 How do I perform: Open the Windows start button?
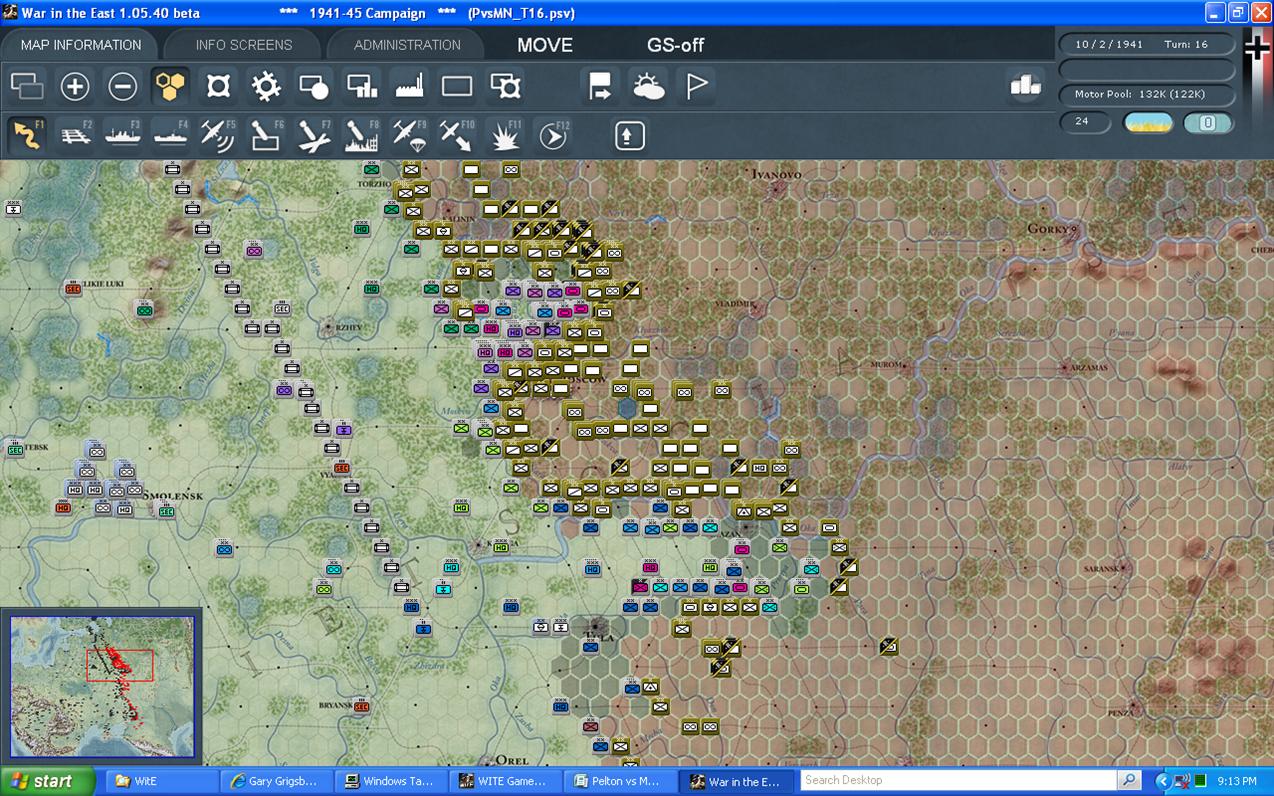coord(47,781)
